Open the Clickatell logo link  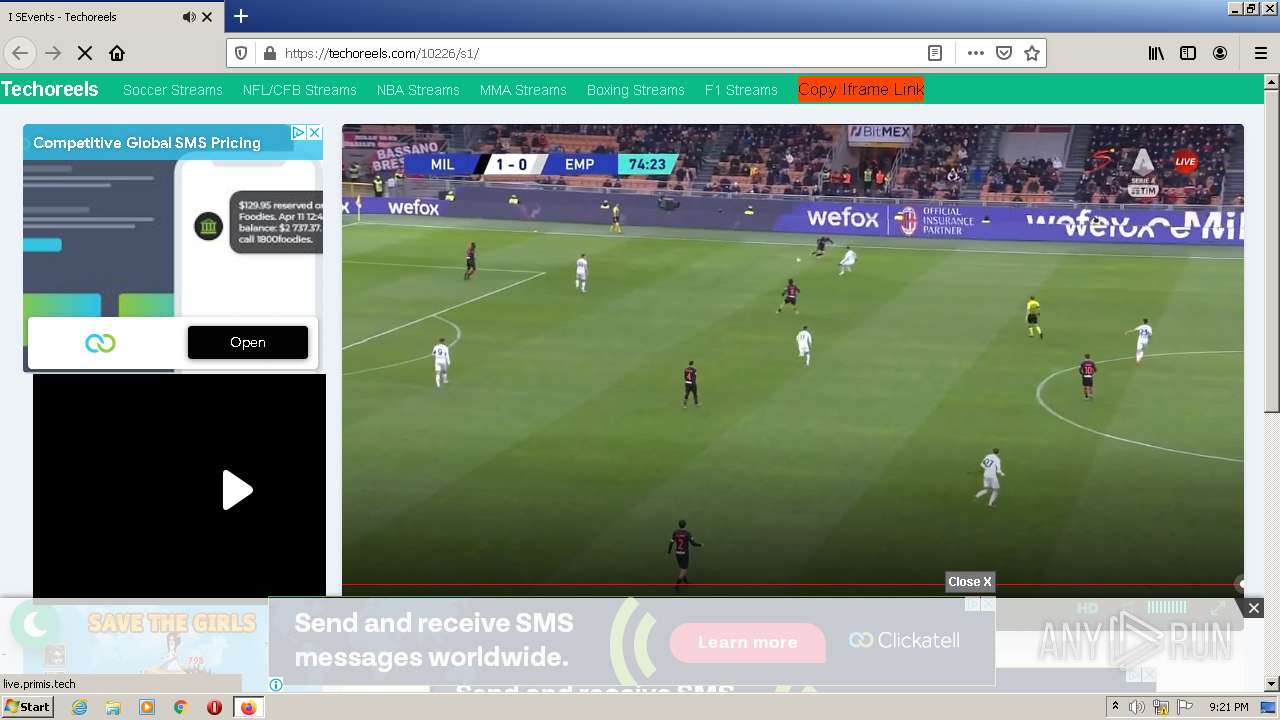tap(904, 640)
